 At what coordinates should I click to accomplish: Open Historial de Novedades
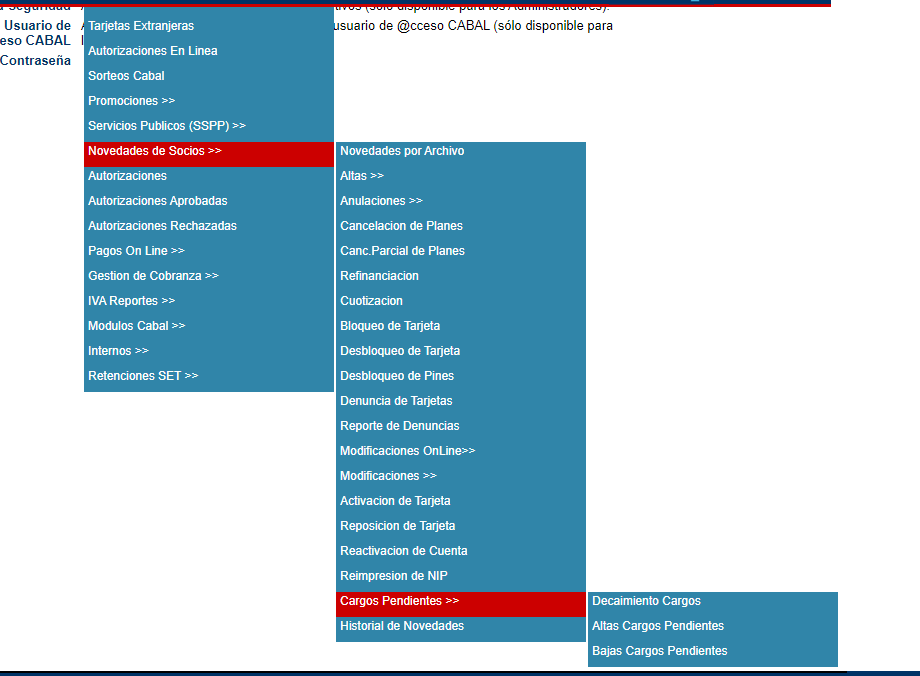pos(402,626)
